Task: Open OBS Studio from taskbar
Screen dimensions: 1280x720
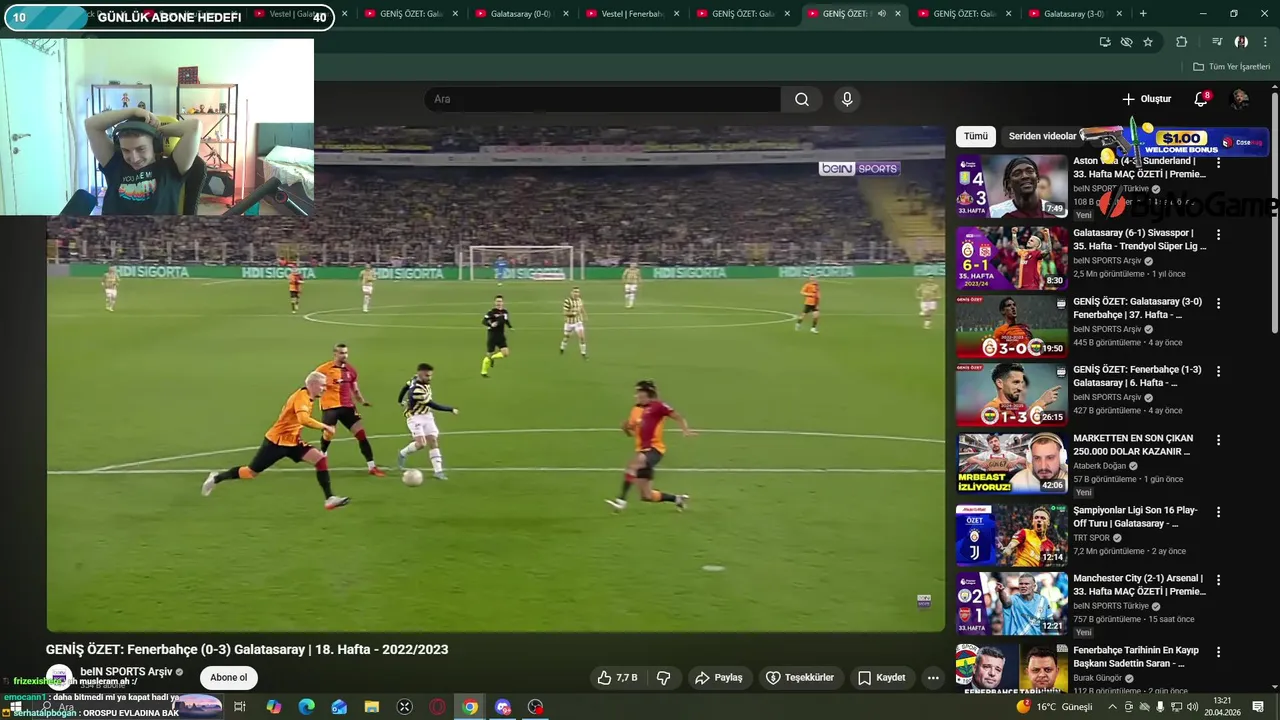Action: [536, 707]
